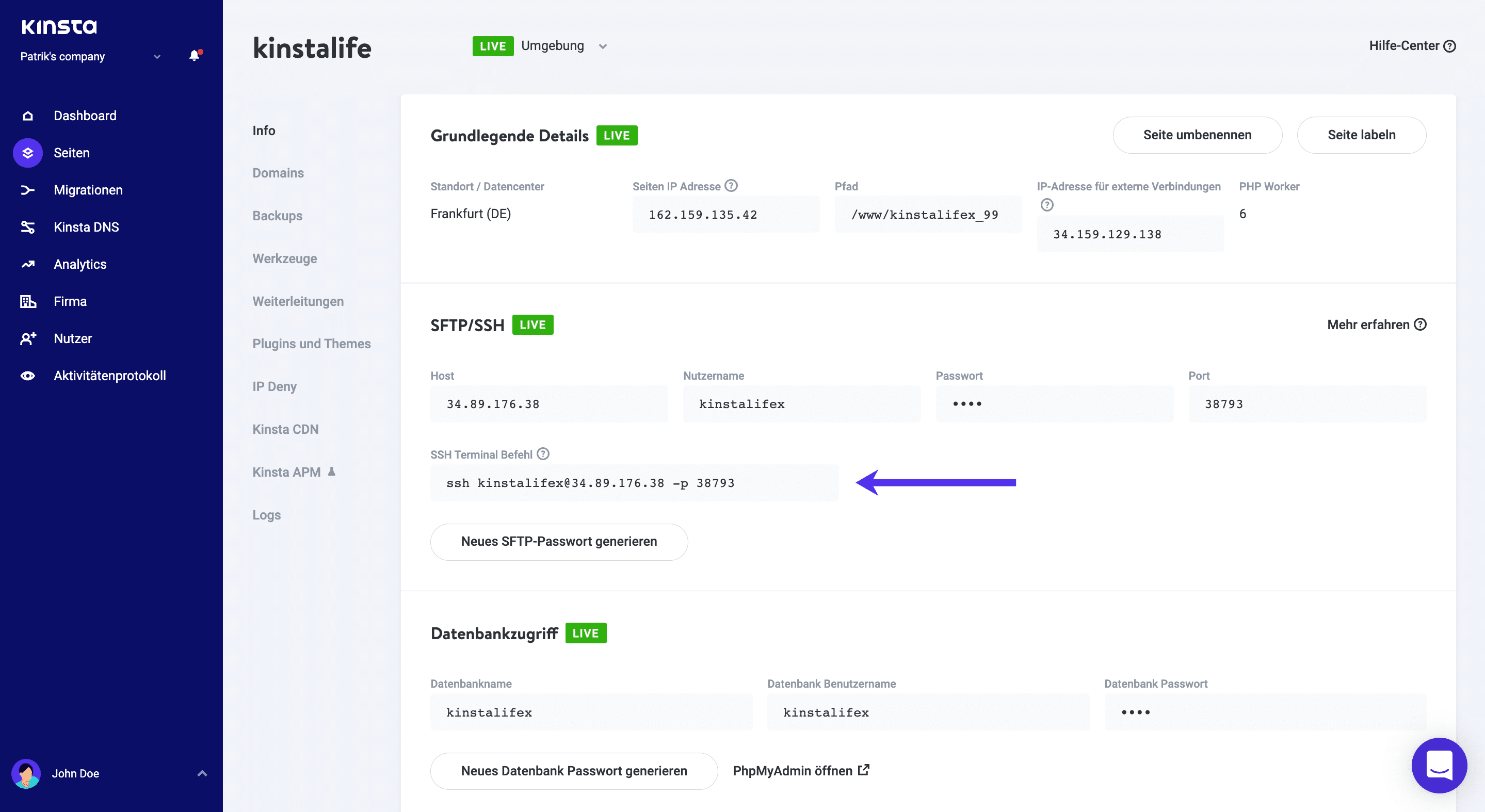The width and height of the screenshot is (1485, 812).
Task: Click SFTP Nutzername kinstalifex field
Action: click(x=802, y=404)
